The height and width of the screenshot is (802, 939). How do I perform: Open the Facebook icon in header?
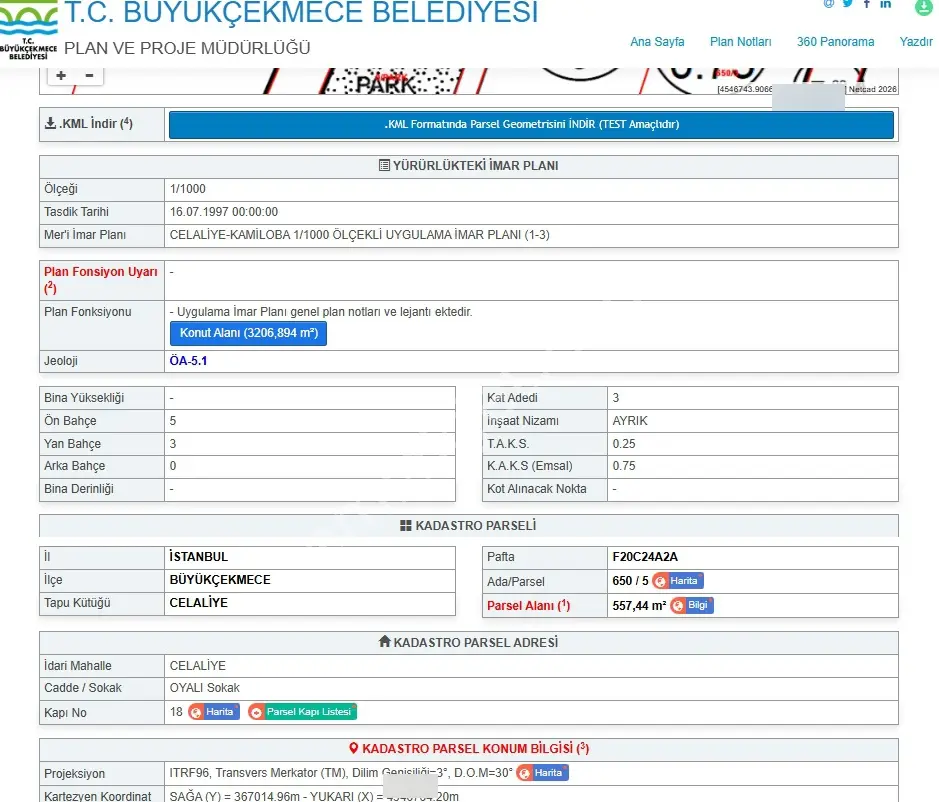click(x=867, y=4)
